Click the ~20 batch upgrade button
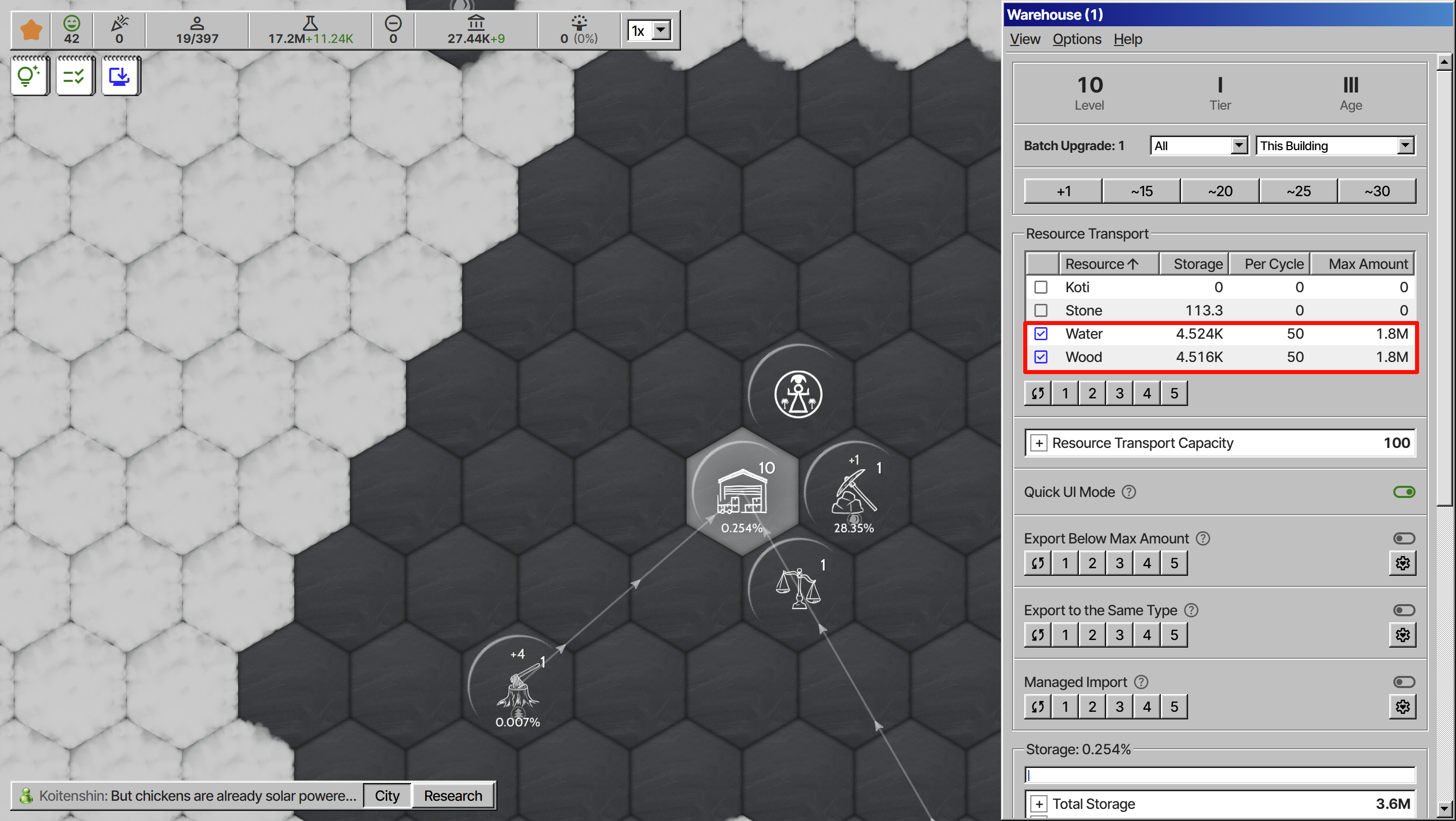This screenshot has width=1456, height=821. 1220,191
